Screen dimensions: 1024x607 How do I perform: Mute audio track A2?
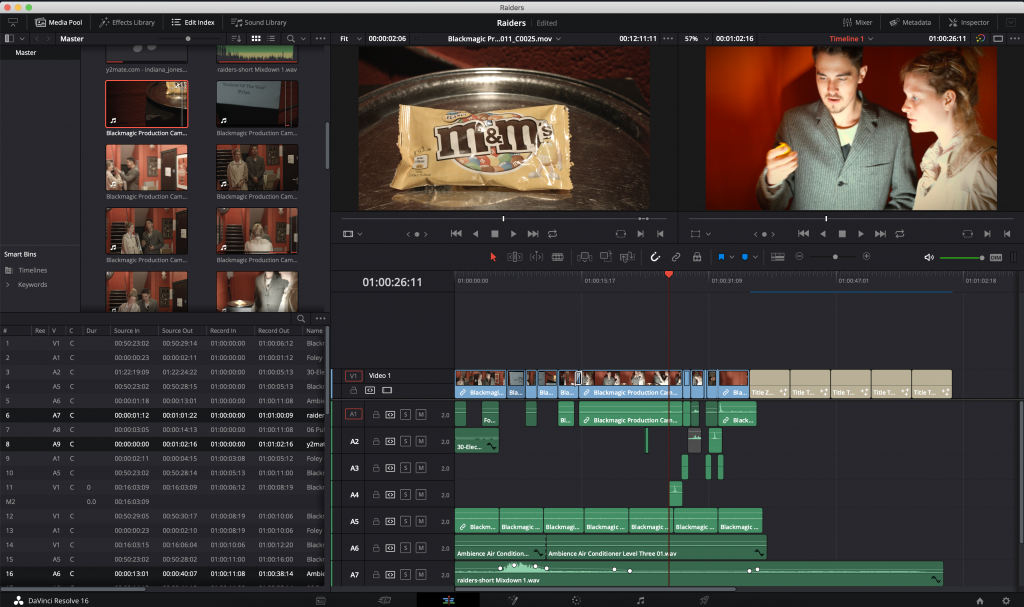click(x=421, y=441)
